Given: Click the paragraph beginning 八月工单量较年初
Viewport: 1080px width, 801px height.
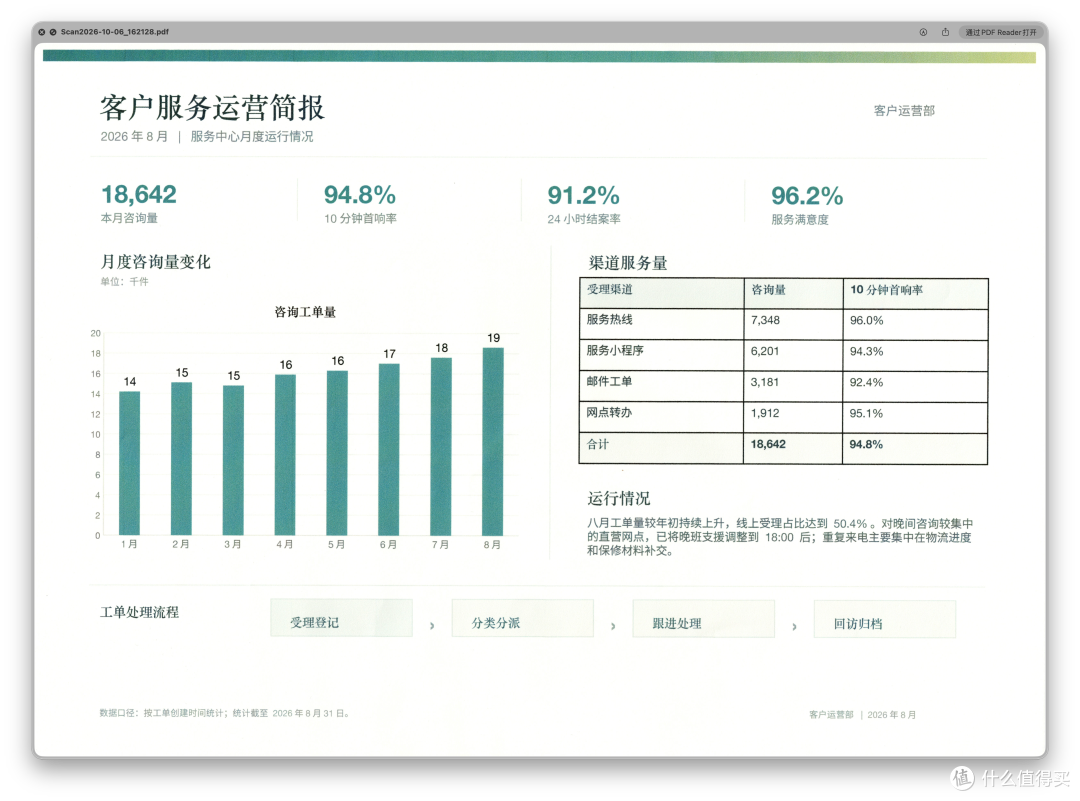Looking at the screenshot, I should coord(780,537).
